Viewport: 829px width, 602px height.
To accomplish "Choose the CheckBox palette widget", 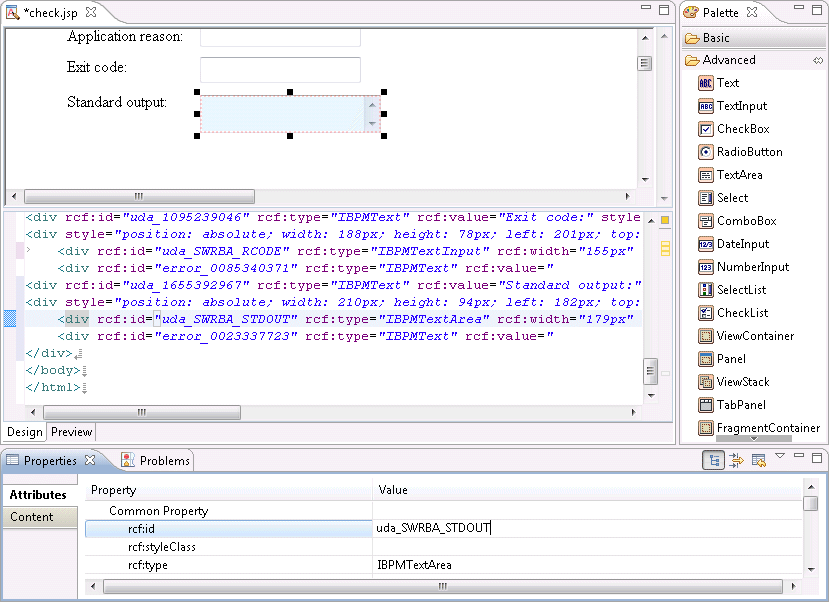I will 734,129.
